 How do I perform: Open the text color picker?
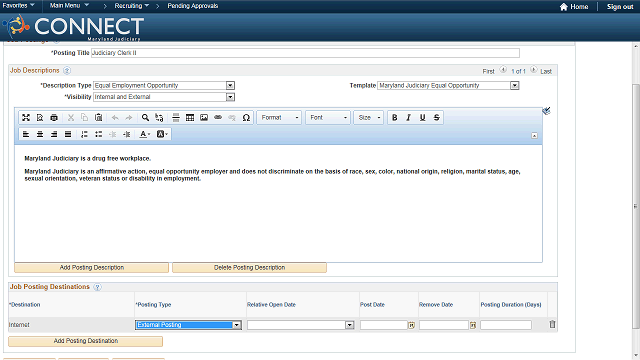tap(144, 134)
